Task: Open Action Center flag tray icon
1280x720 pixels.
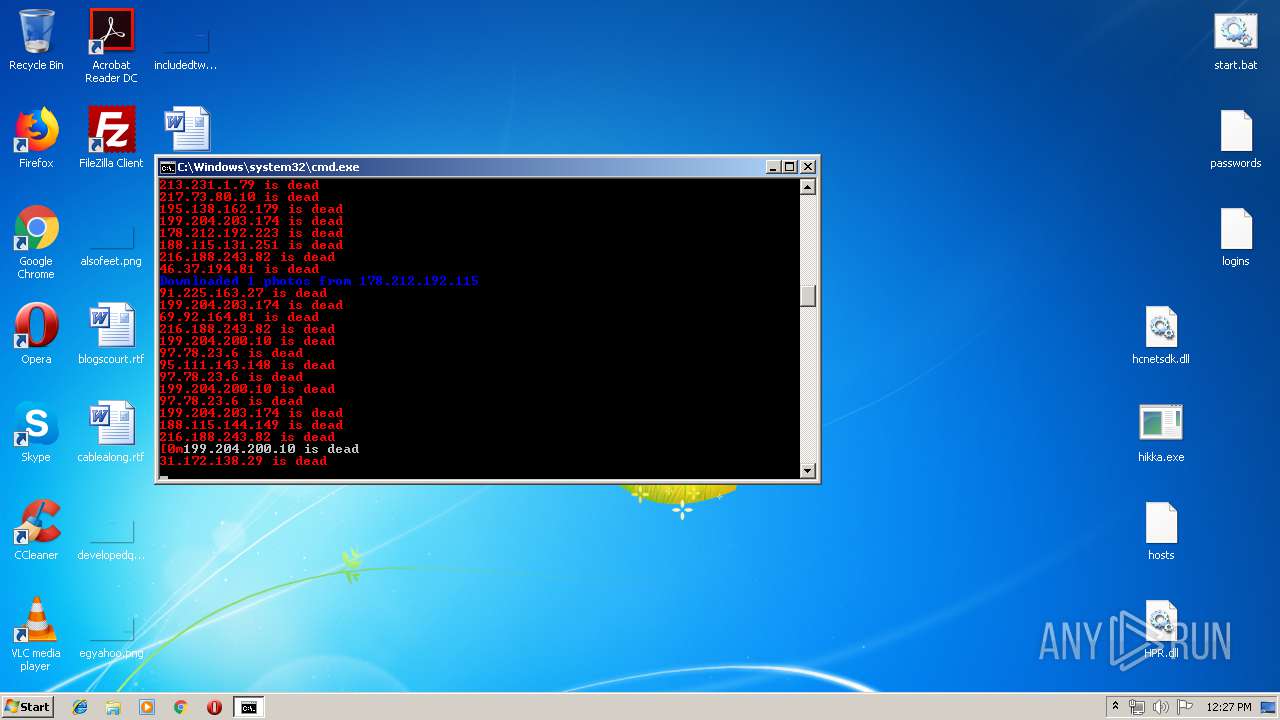Action: point(1185,707)
